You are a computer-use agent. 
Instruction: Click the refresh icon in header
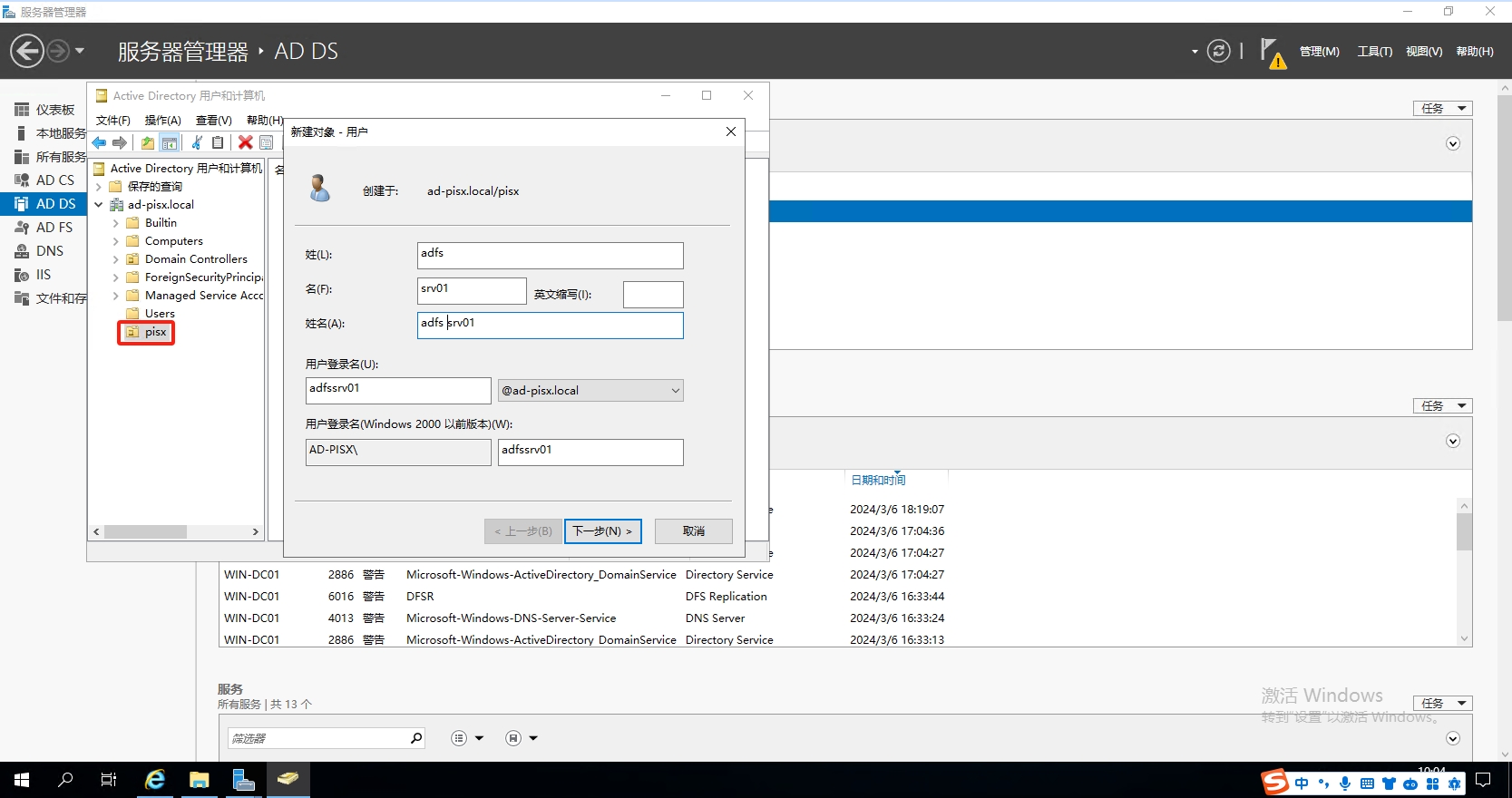(x=1218, y=52)
